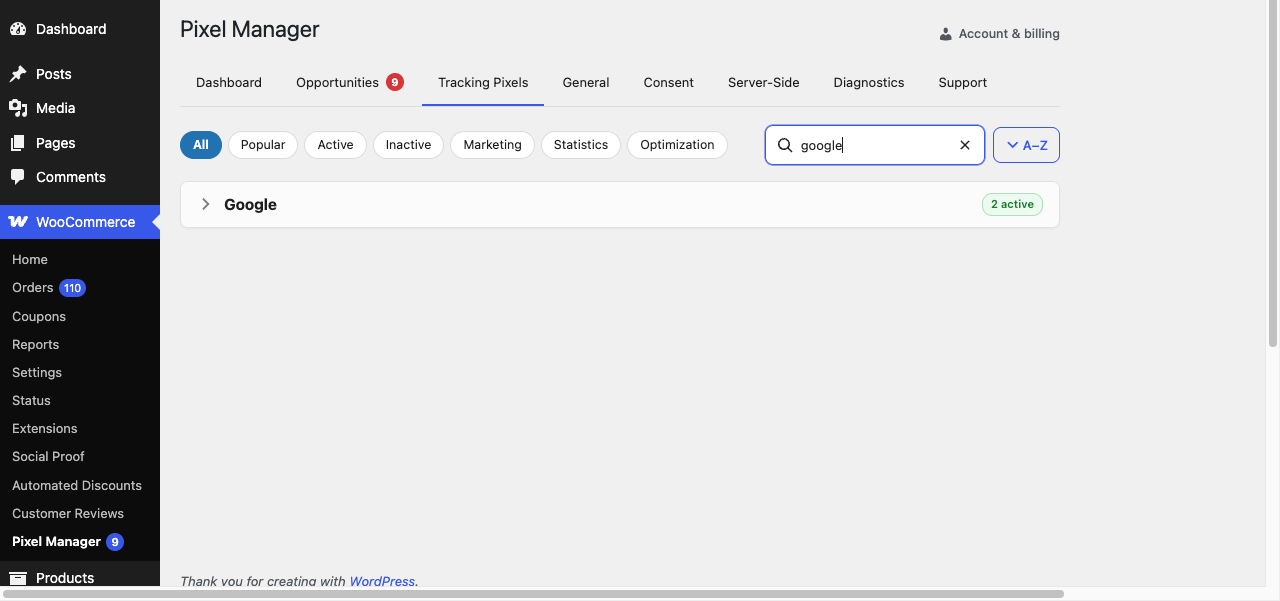Open Comments in the sidebar menu
This screenshot has width=1280, height=601.
(80, 177)
